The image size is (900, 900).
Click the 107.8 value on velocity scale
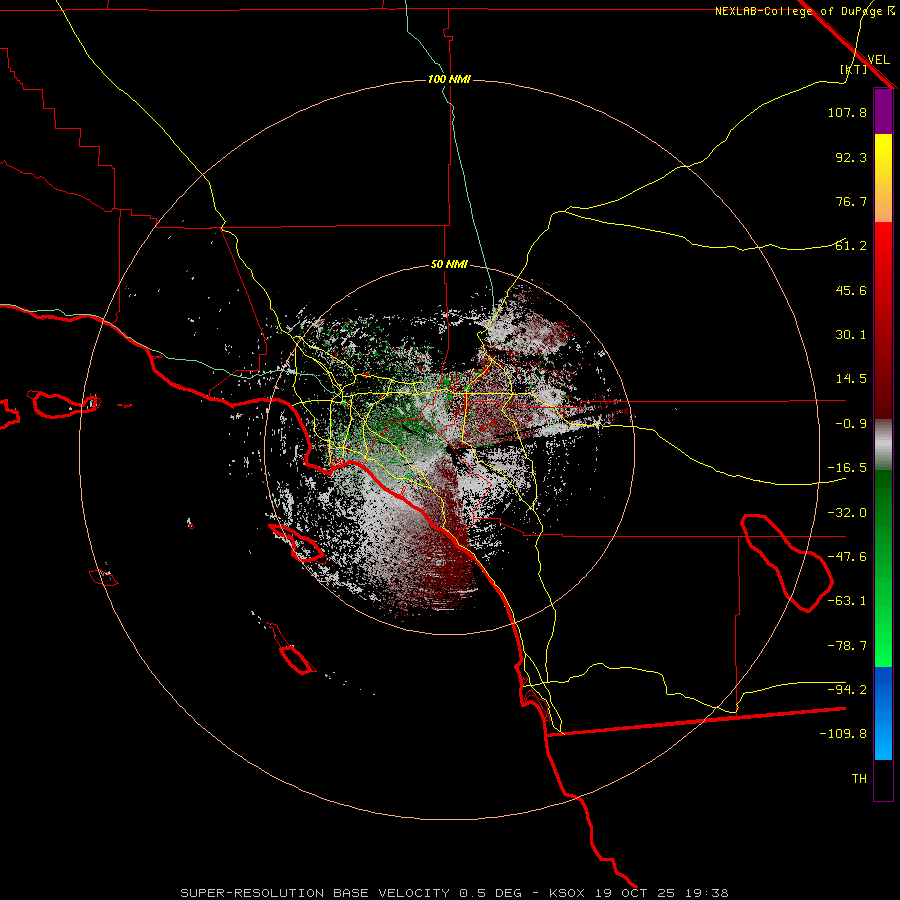(847, 113)
